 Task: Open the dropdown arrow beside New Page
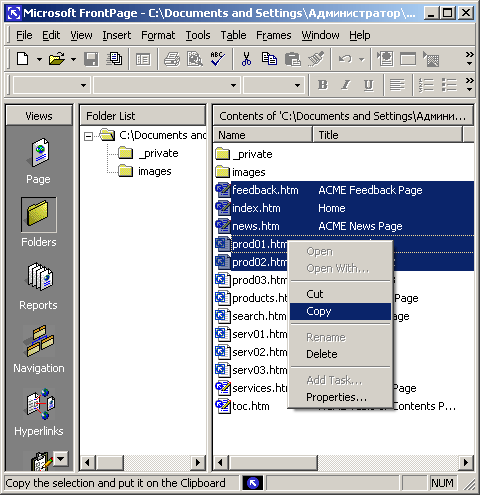[39, 60]
